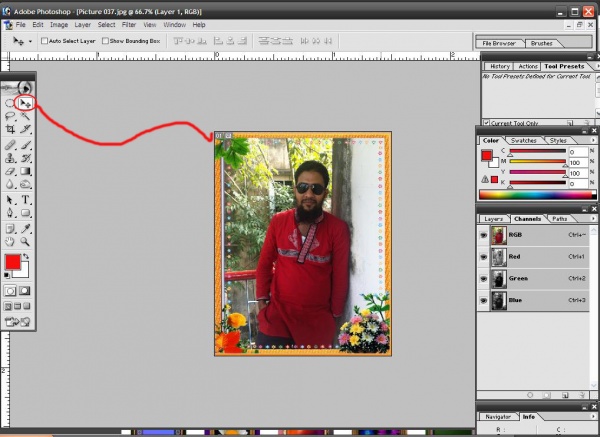
Task: Swap foreground and background colors
Action: [x=26, y=256]
